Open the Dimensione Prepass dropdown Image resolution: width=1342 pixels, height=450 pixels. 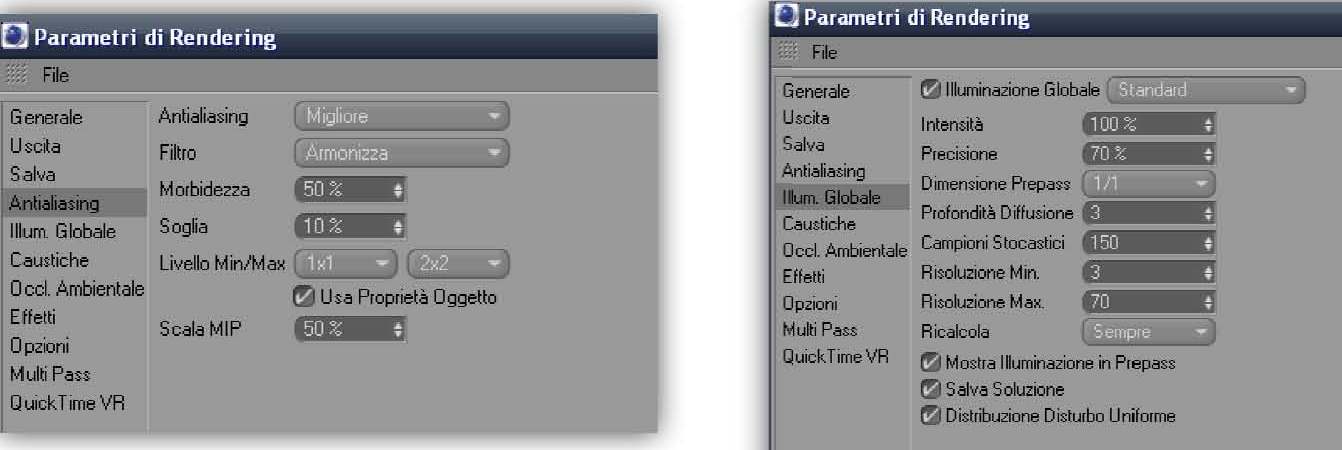(x=1148, y=184)
